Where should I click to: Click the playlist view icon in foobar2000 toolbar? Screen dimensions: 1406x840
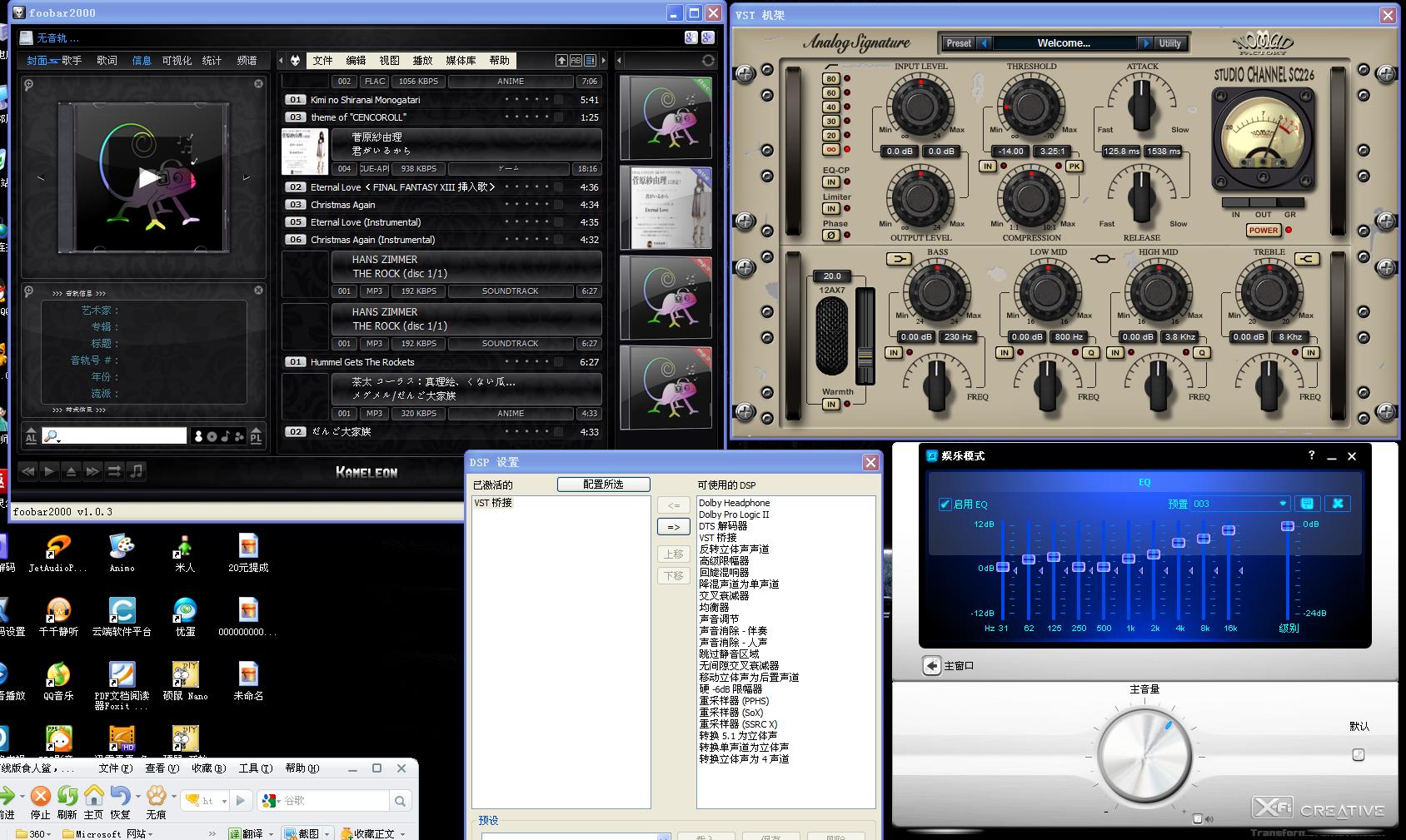590,60
